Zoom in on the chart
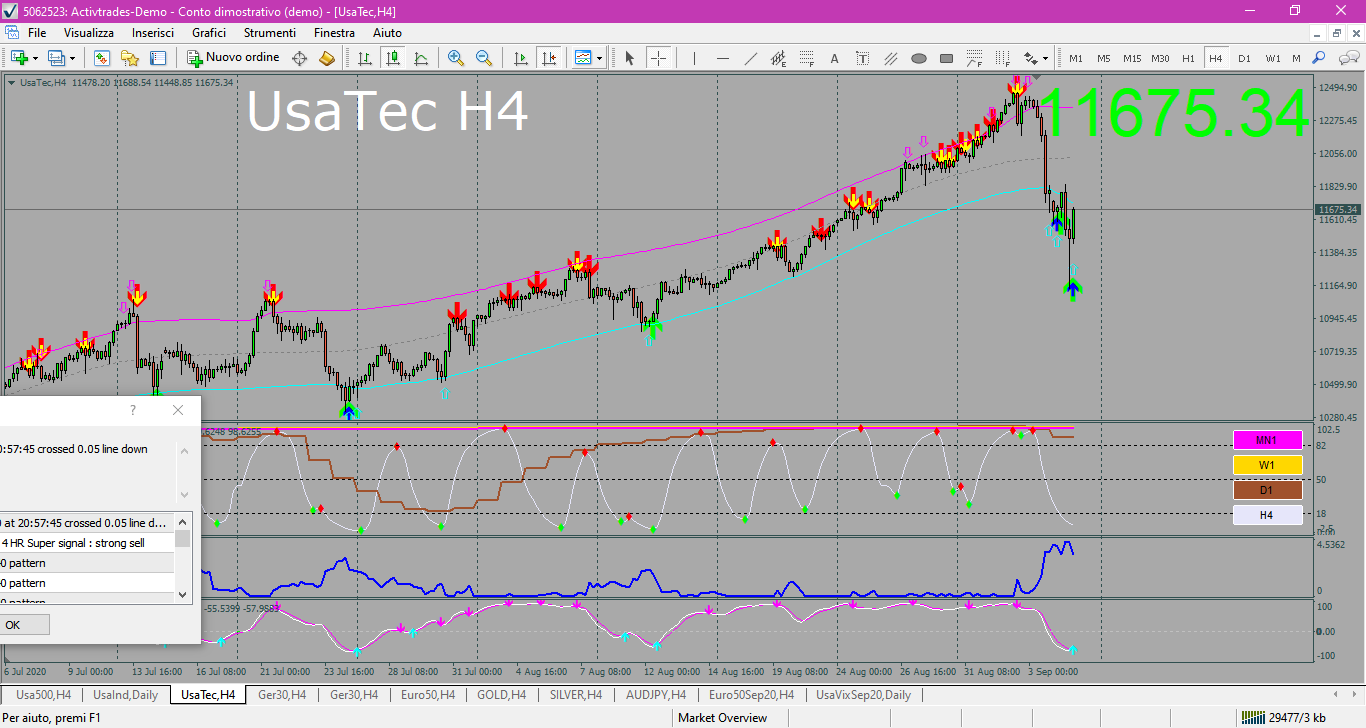The width and height of the screenshot is (1366, 728). point(456,58)
